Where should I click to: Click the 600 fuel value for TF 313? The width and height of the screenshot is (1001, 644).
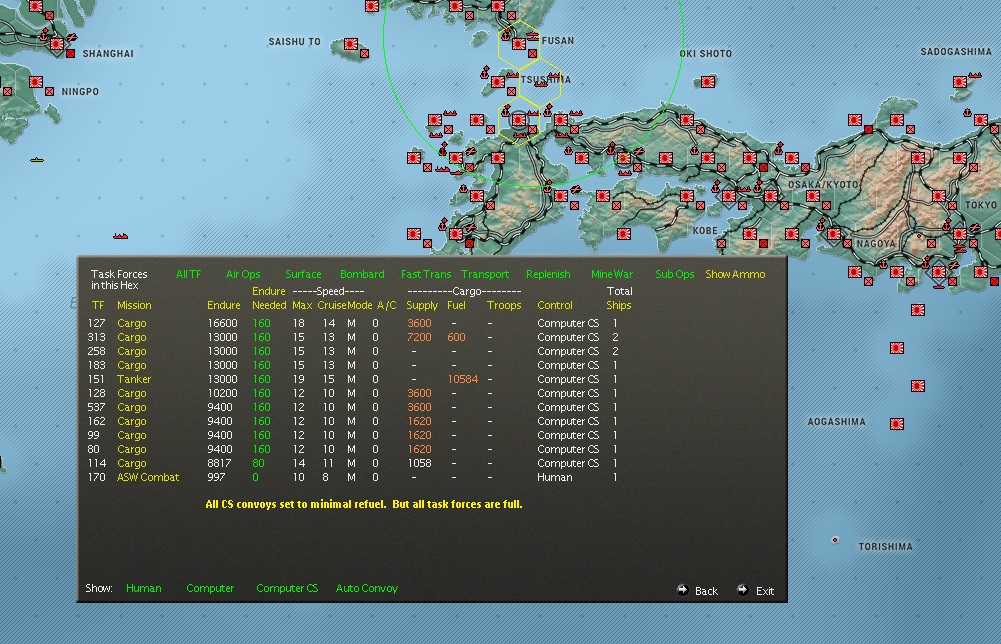pos(456,337)
